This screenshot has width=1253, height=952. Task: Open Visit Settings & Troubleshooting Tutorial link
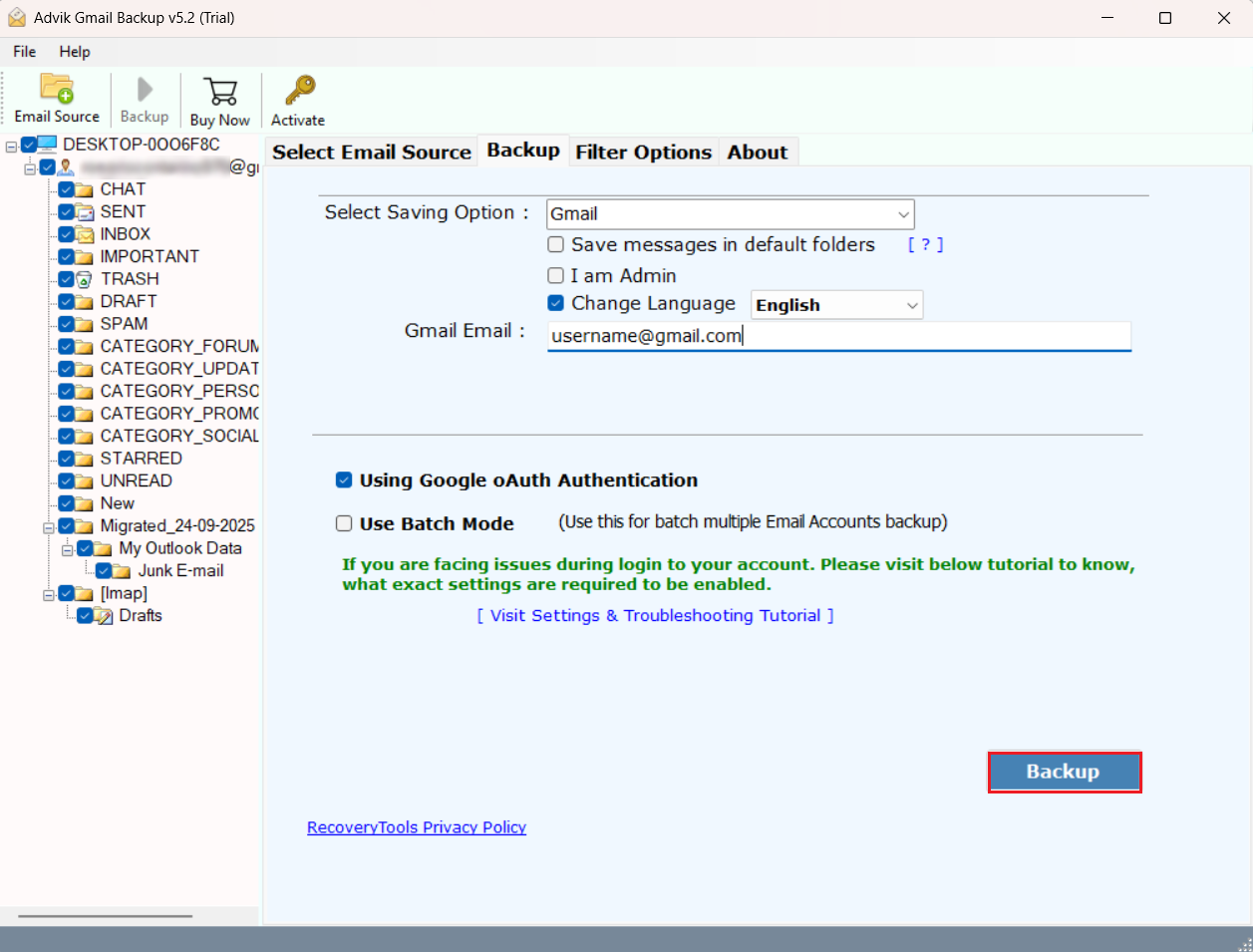[x=655, y=616]
